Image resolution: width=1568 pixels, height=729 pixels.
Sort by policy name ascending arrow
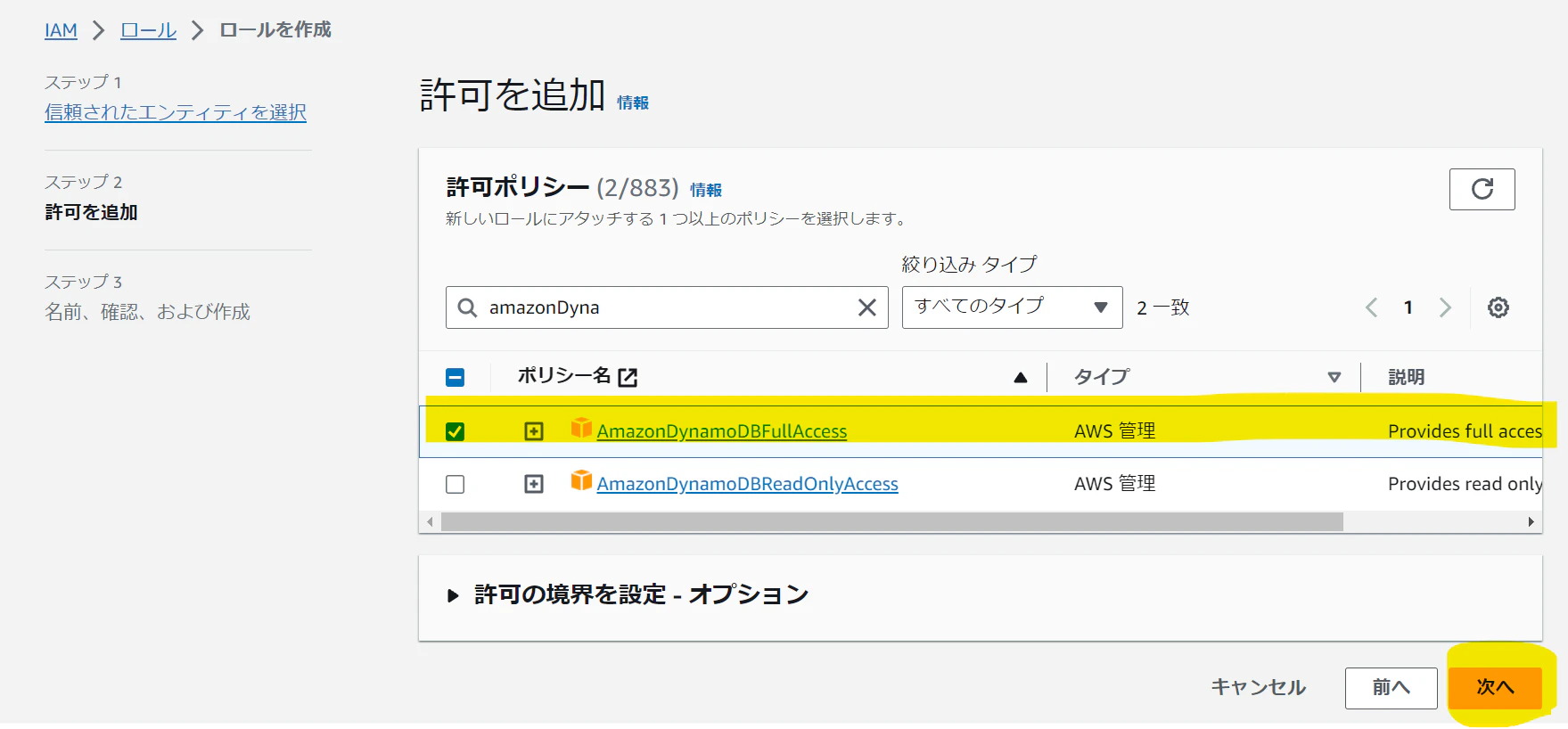pos(1021,378)
